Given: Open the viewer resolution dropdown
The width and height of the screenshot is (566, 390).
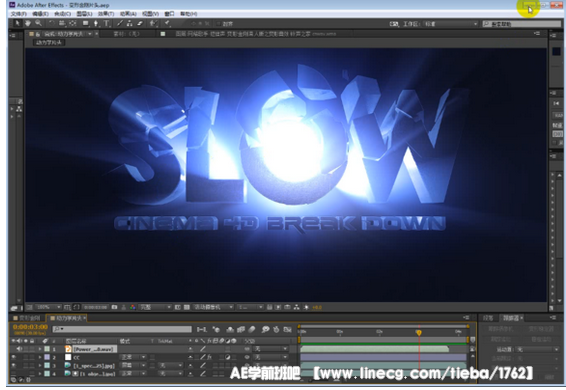Looking at the screenshot, I should coord(155,307).
